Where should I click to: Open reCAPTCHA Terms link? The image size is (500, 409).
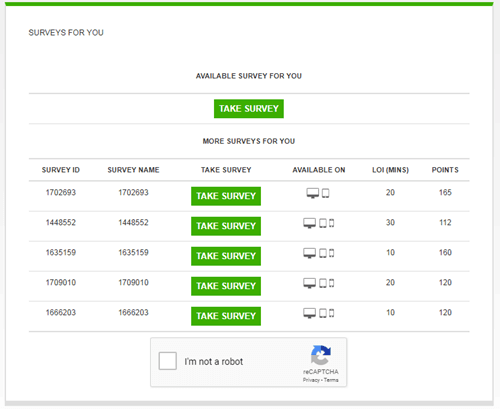point(331,380)
